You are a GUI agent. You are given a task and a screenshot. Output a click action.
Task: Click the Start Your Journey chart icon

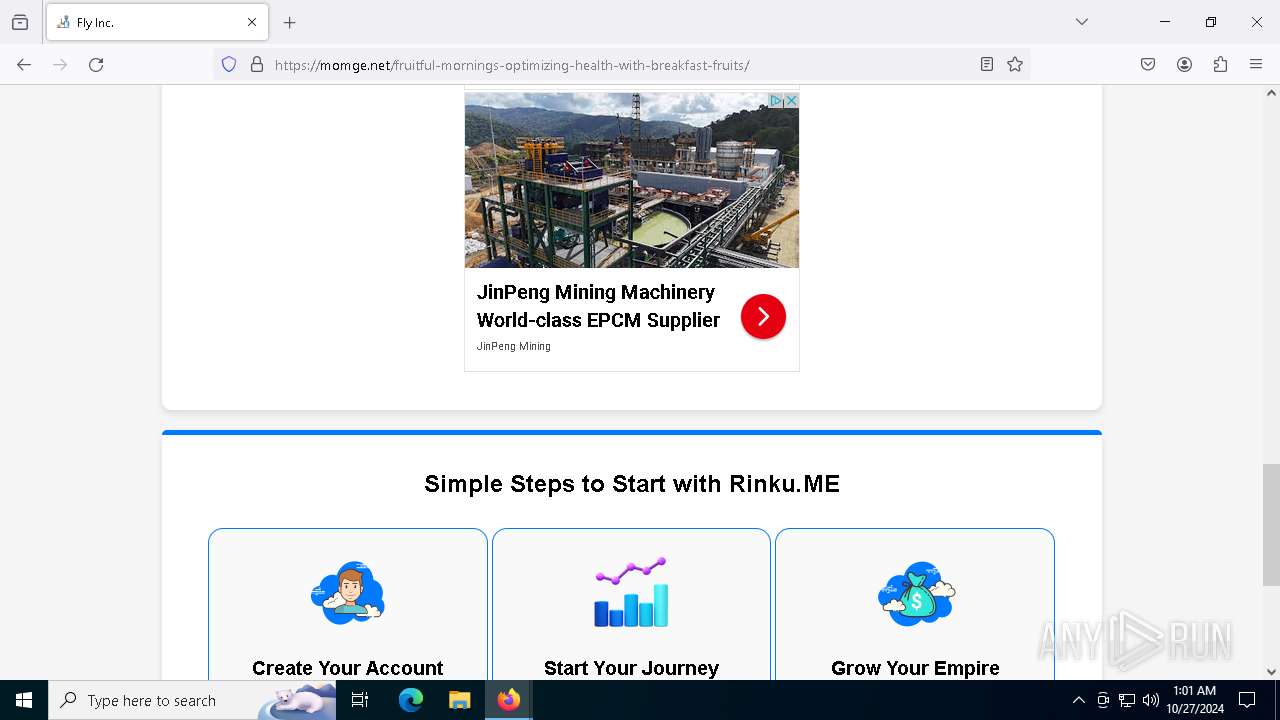click(631, 592)
